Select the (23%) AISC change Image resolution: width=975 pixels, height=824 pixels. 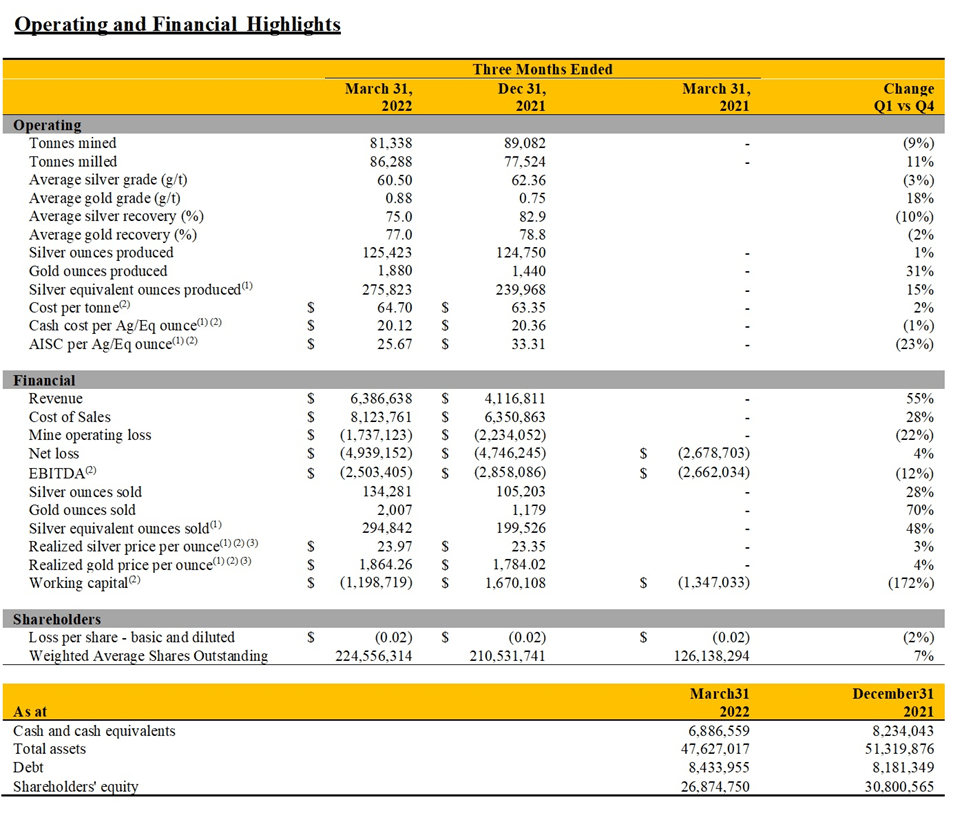tap(914, 344)
